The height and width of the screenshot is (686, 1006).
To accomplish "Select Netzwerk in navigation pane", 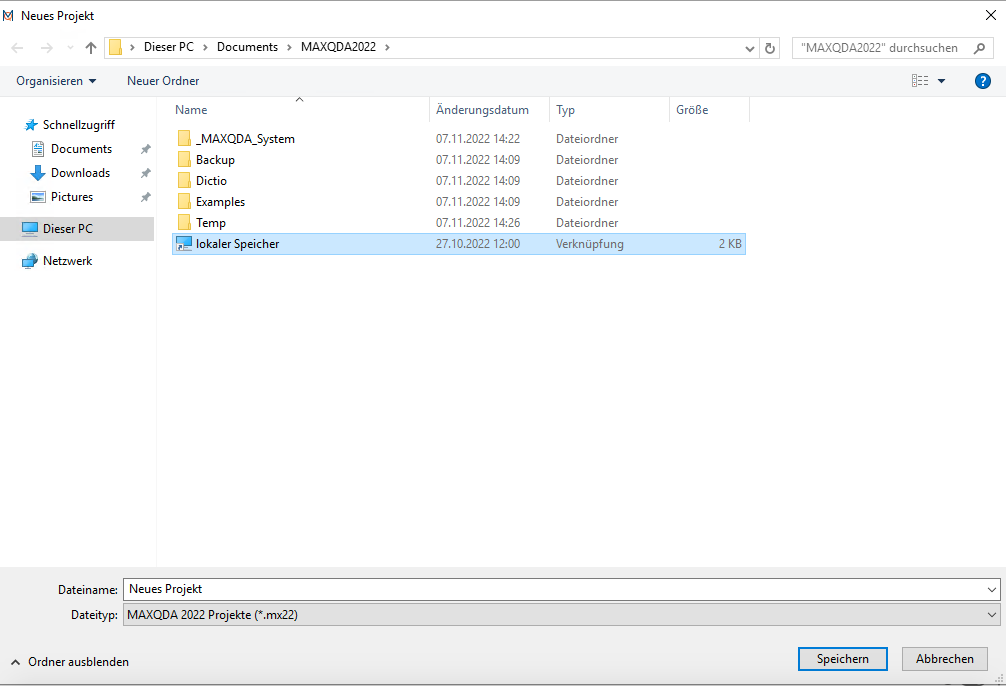I will [67, 261].
